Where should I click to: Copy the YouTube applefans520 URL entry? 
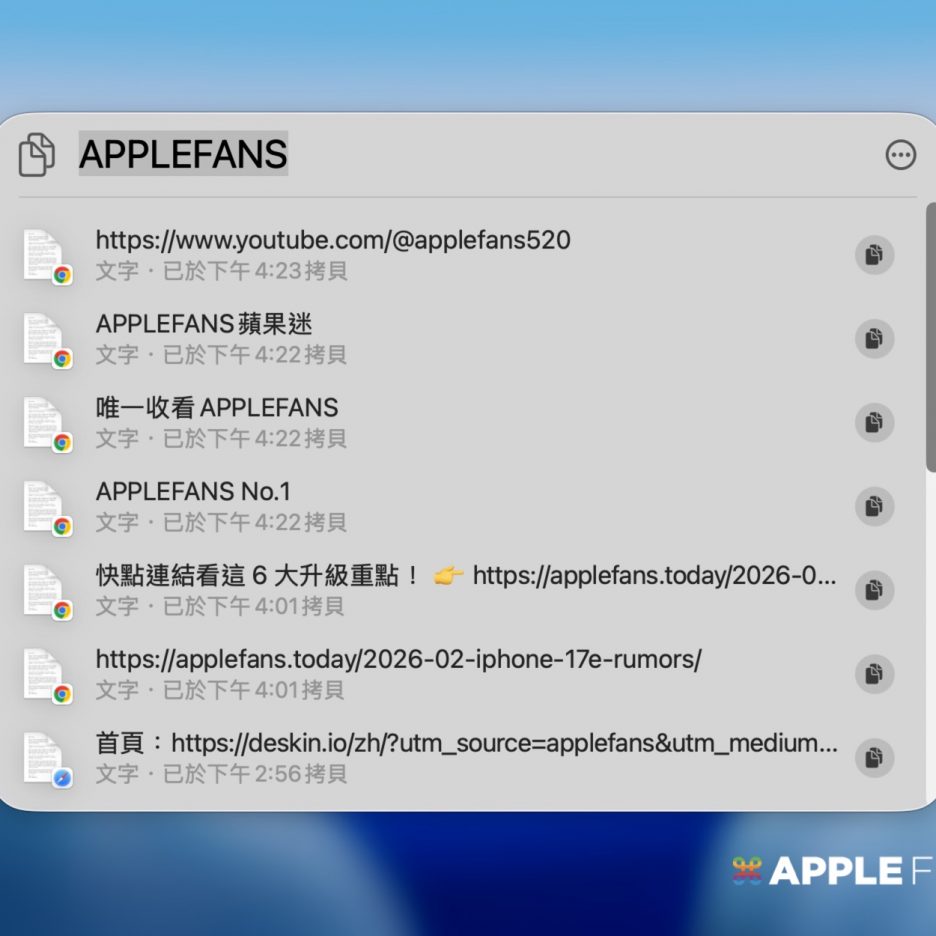pos(874,255)
